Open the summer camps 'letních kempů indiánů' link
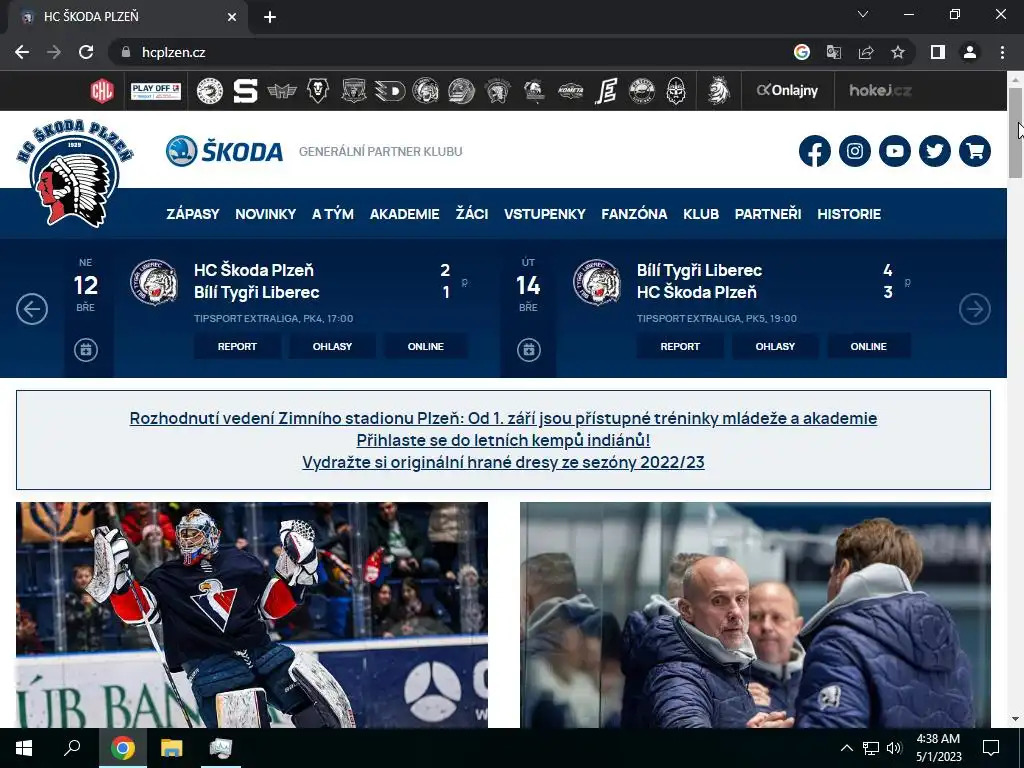1024x768 pixels. [503, 440]
